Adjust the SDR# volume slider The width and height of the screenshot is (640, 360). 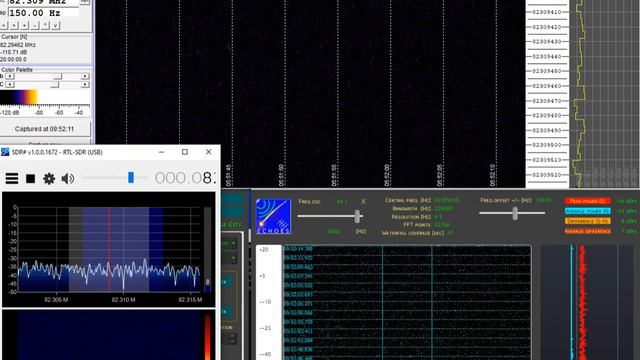point(131,178)
